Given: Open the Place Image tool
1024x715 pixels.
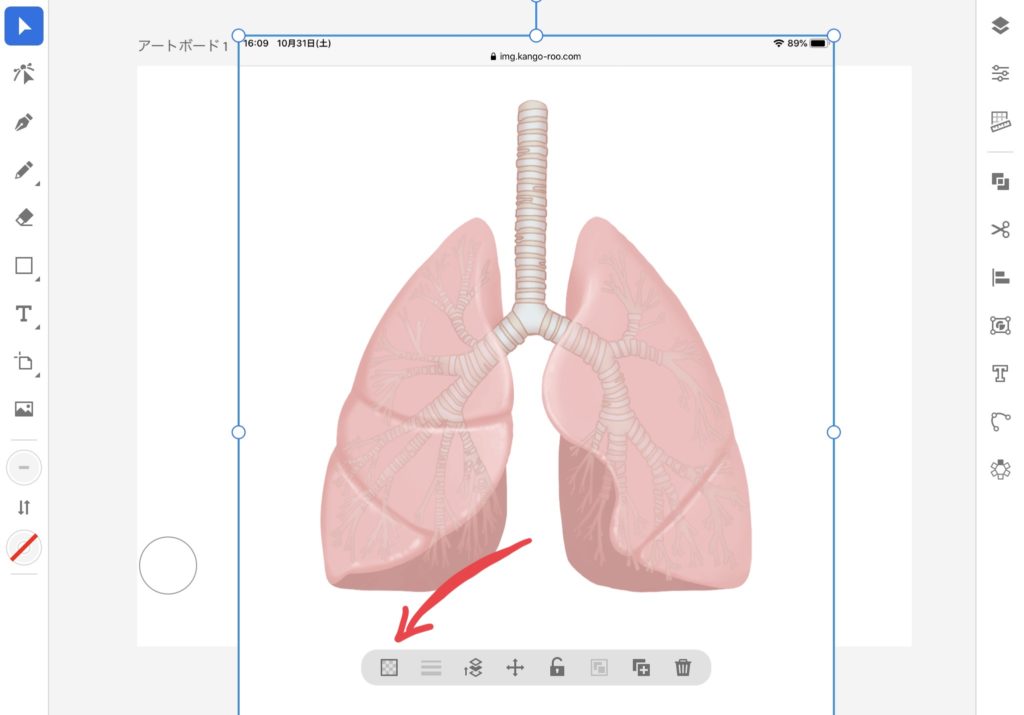Looking at the screenshot, I should pos(24,409).
